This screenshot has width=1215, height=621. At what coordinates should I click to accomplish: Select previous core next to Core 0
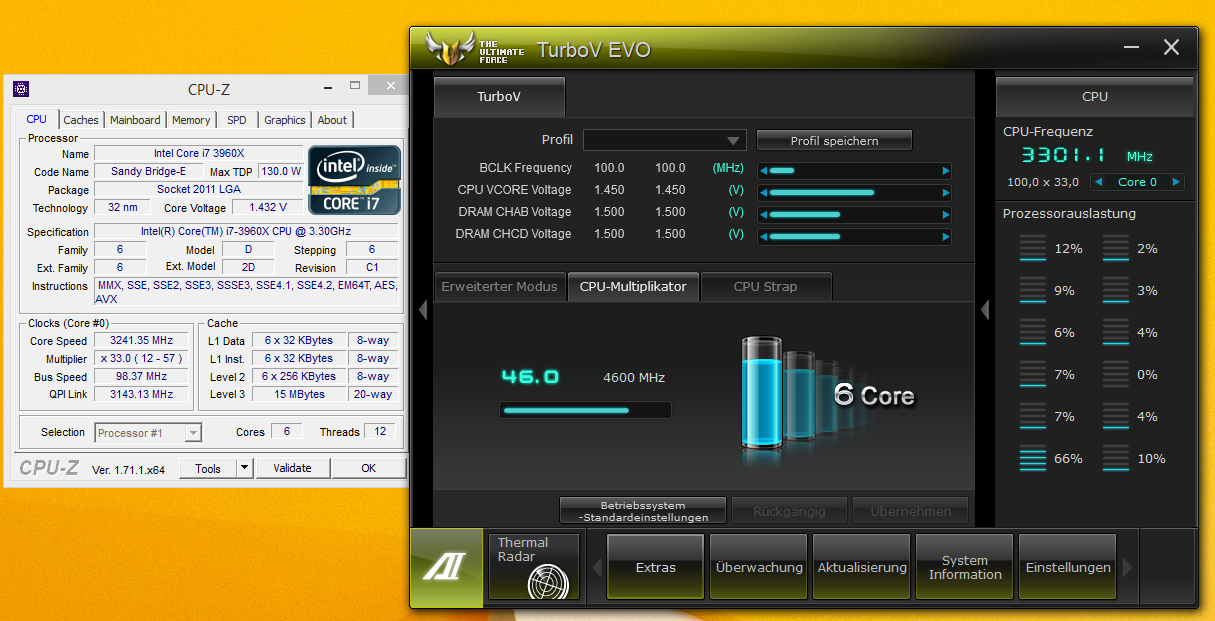[x=1098, y=182]
